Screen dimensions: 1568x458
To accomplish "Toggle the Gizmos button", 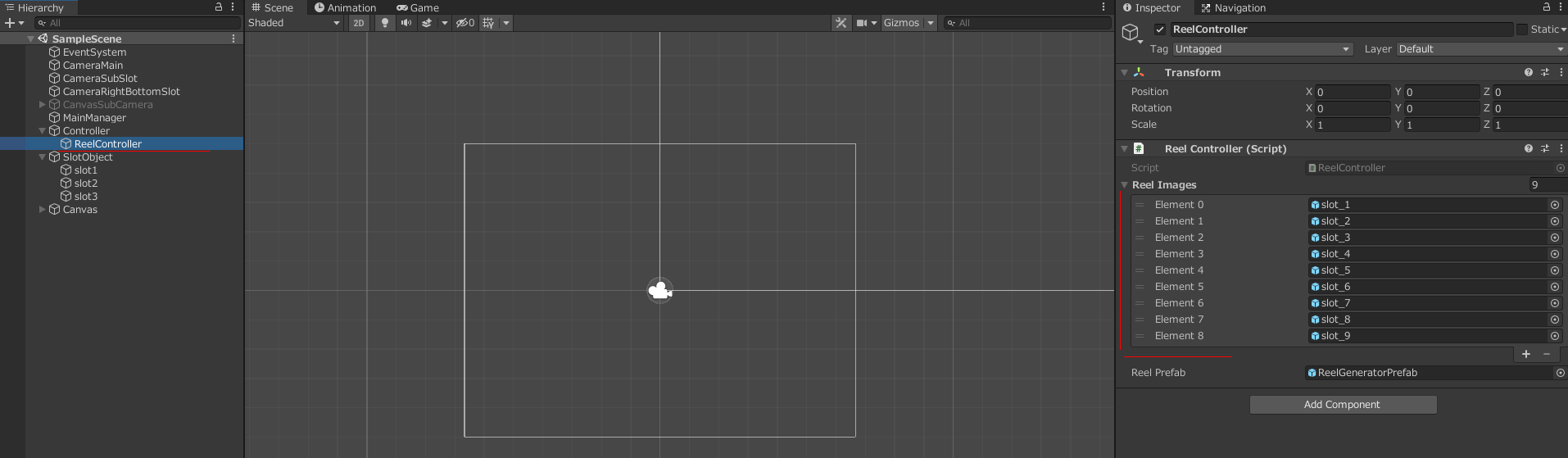I will point(901,23).
